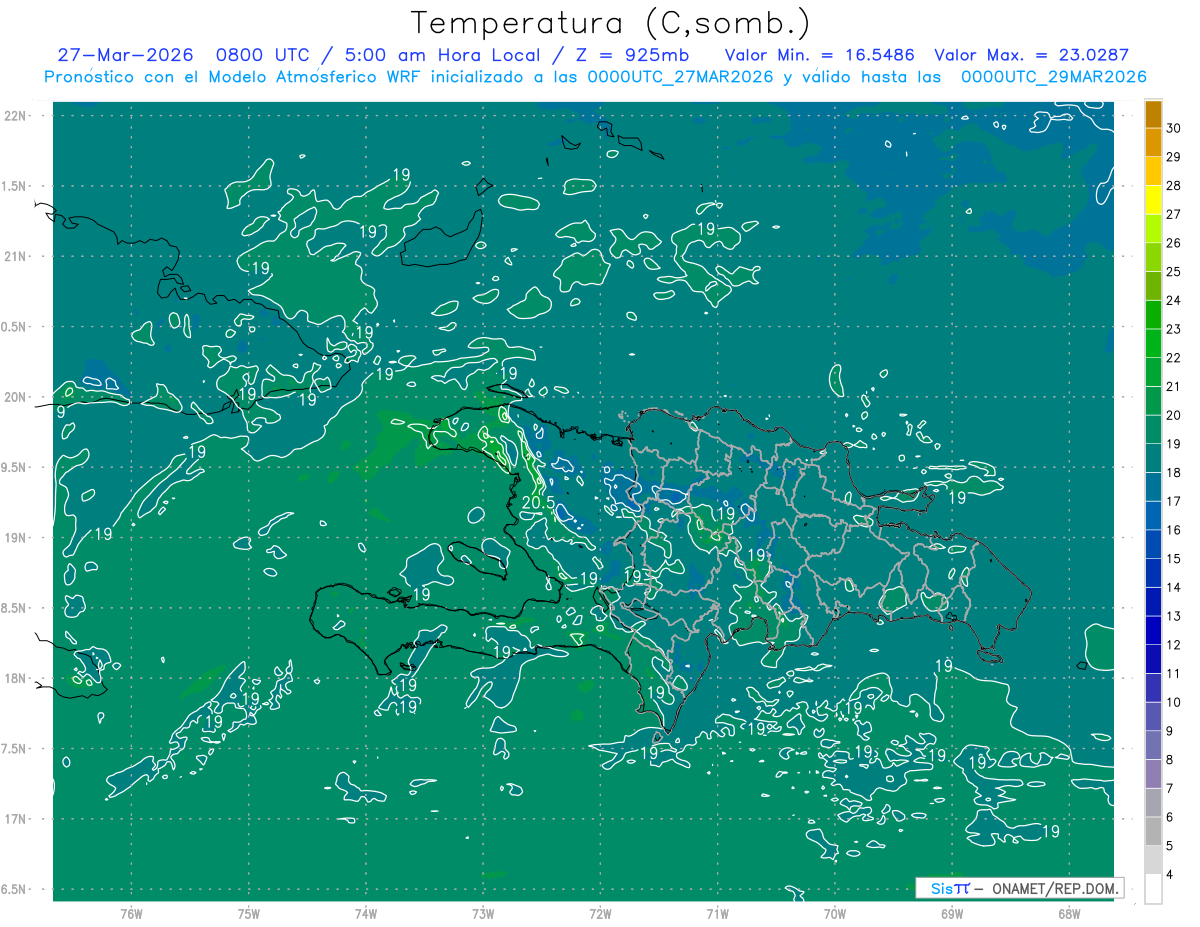The height and width of the screenshot is (927, 1200).
Task: Click the Temperatura (C,somb.) title
Action: [611, 23]
